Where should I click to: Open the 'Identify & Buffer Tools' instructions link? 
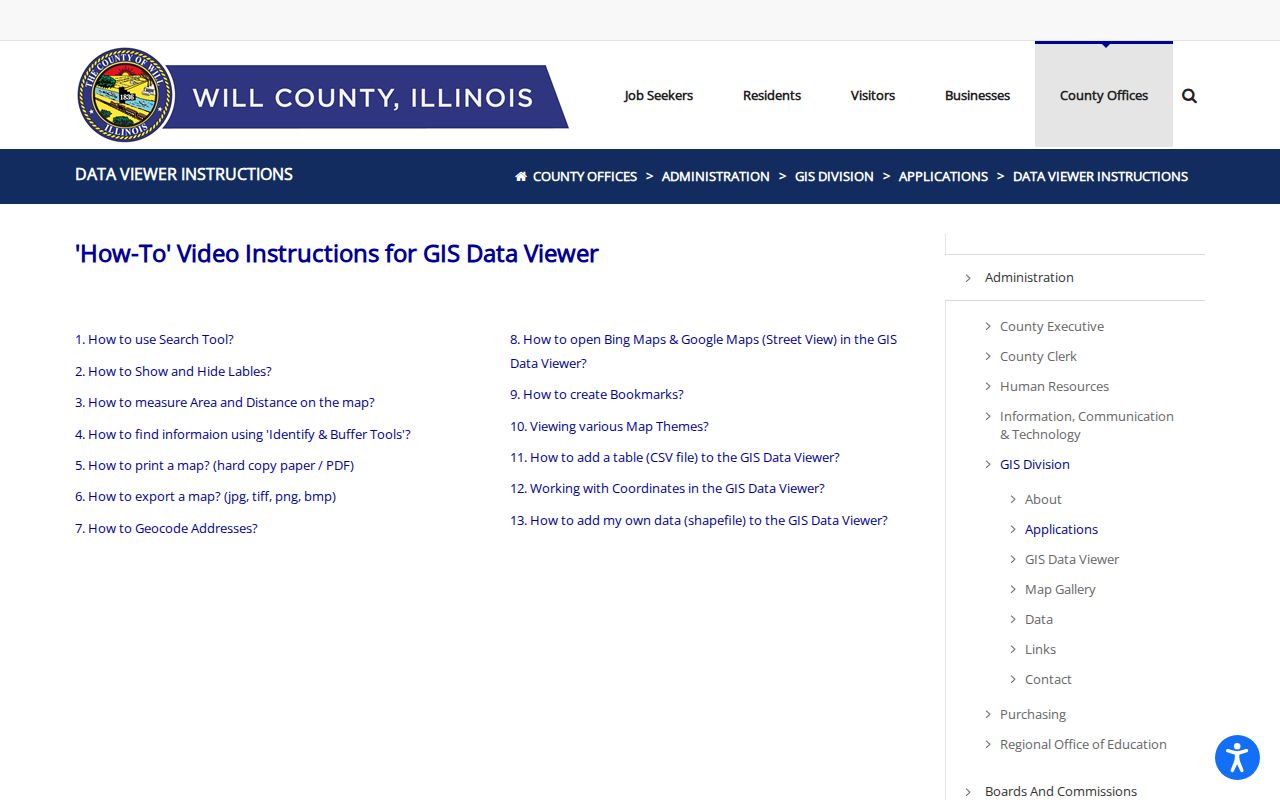point(243,434)
